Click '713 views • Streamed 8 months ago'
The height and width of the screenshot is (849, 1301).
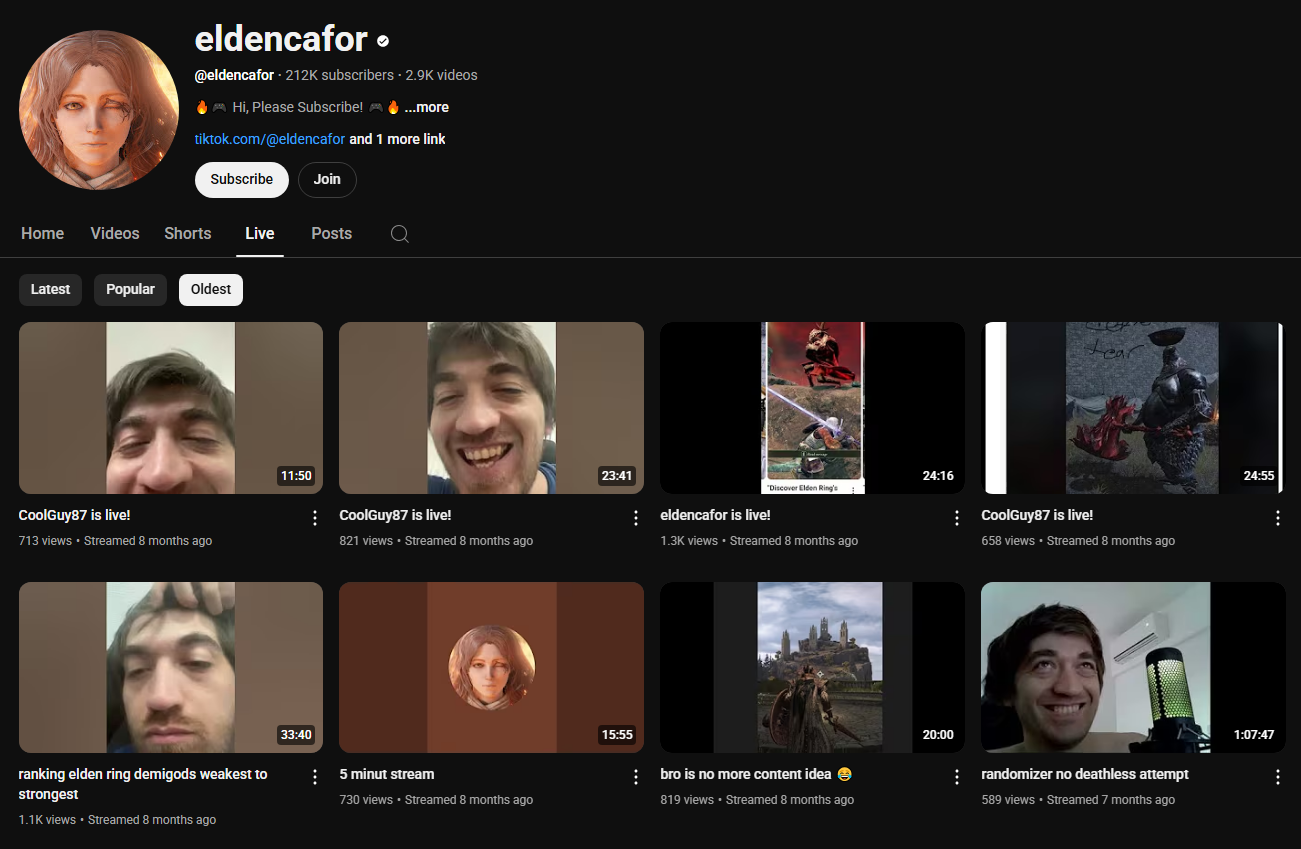[x=115, y=541]
